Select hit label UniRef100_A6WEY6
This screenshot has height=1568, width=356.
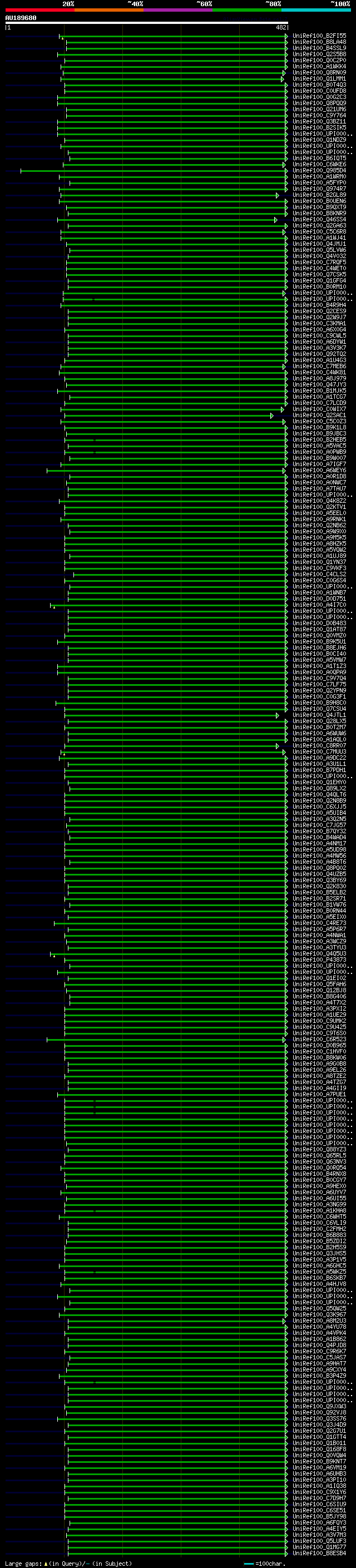click(x=319, y=471)
